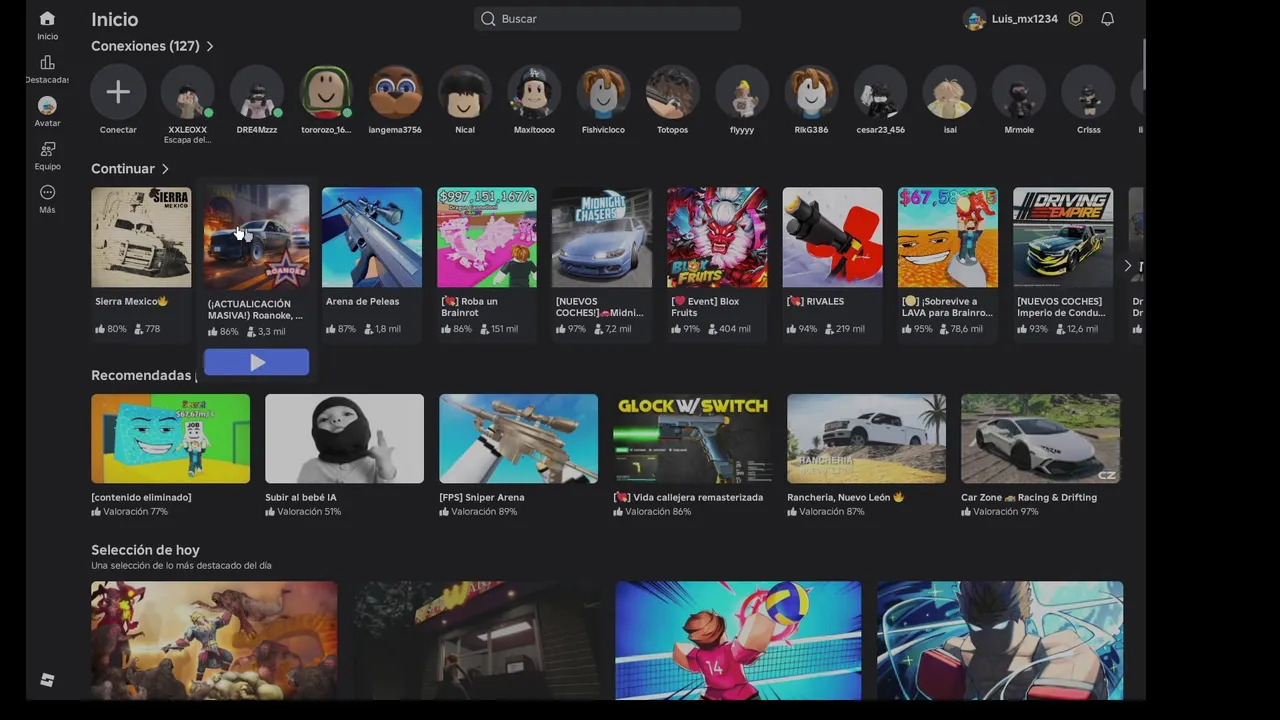Open Vida callejera remasterizada thumbnail
This screenshot has width=1280, height=720.
click(692, 439)
